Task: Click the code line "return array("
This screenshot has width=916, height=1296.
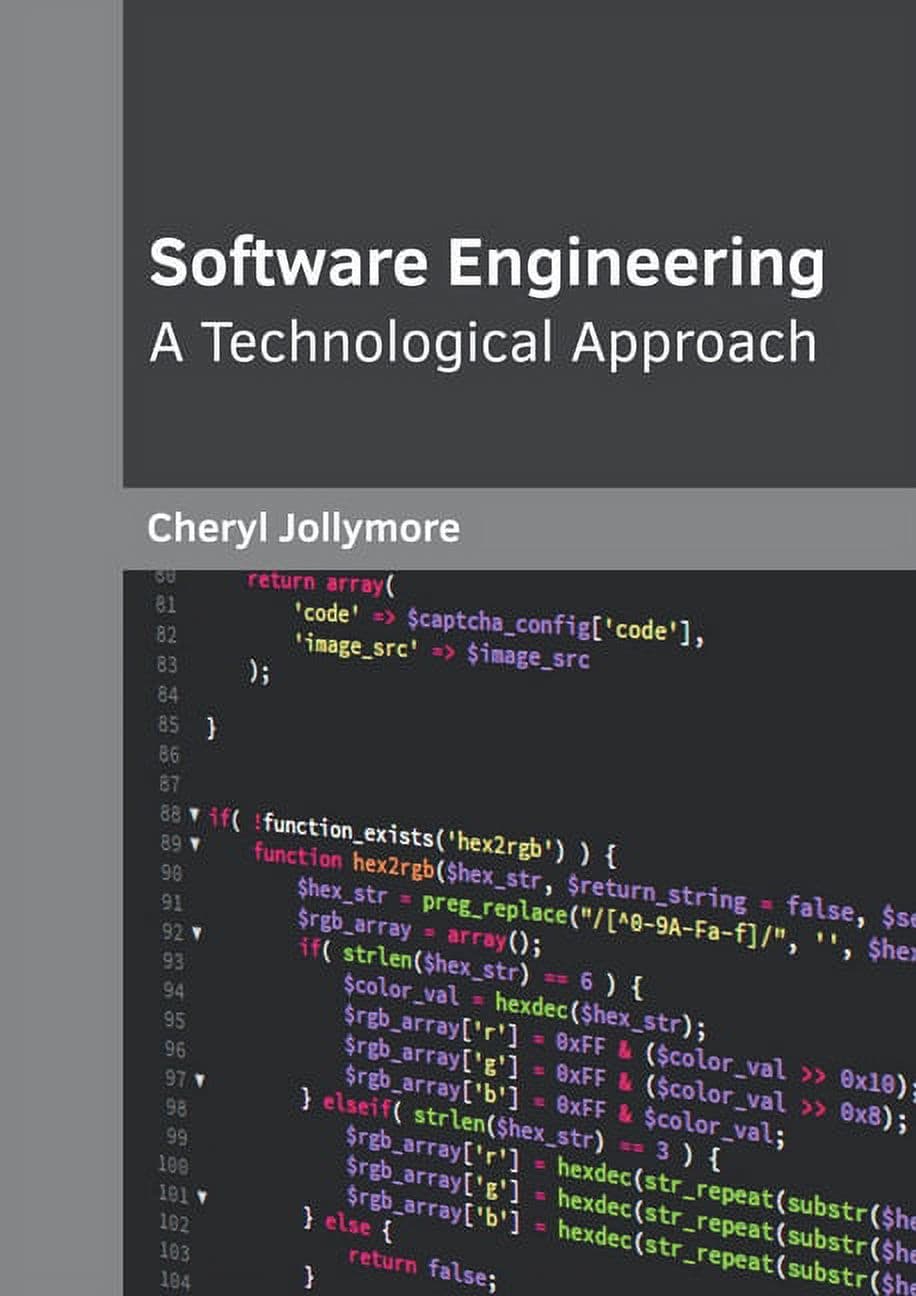Action: click(x=321, y=583)
